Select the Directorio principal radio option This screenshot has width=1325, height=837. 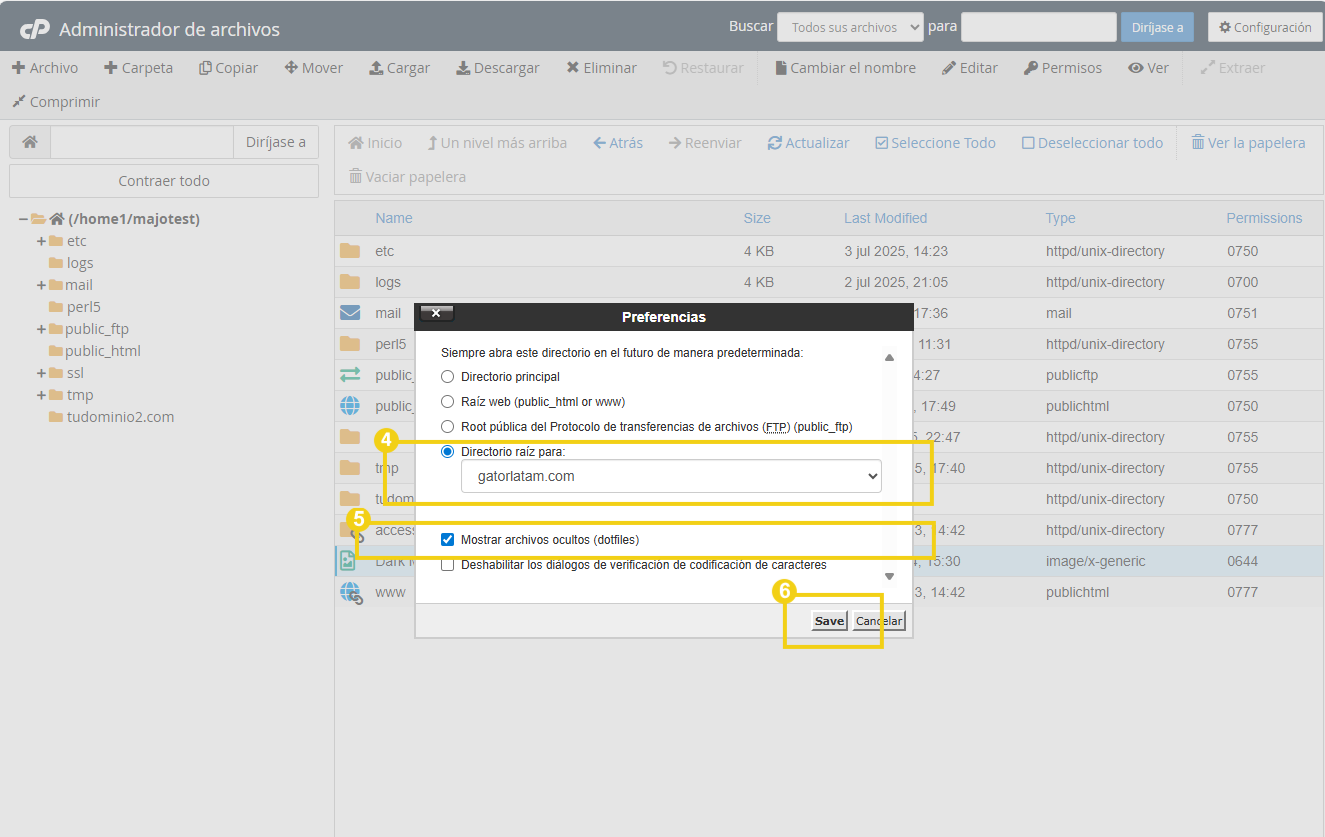click(x=448, y=377)
